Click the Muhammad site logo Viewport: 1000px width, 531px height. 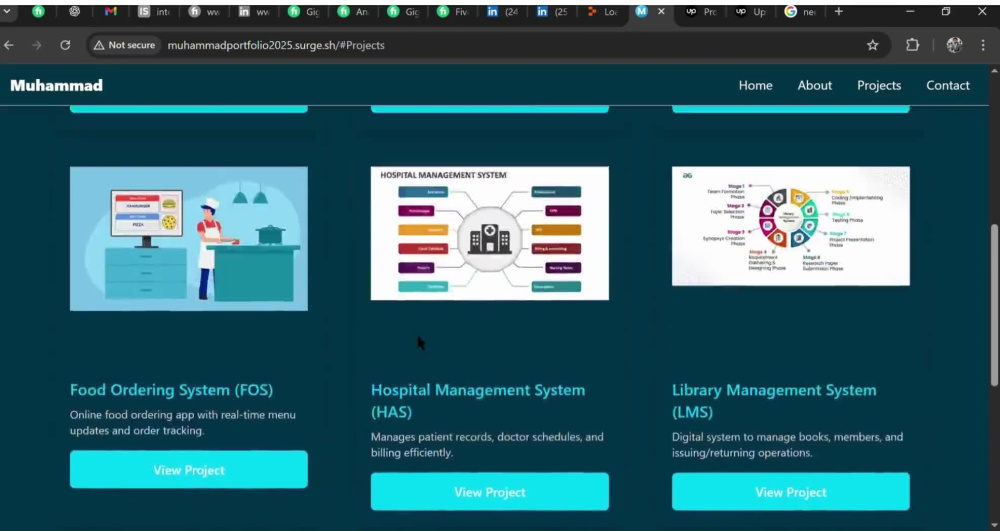tap(56, 85)
